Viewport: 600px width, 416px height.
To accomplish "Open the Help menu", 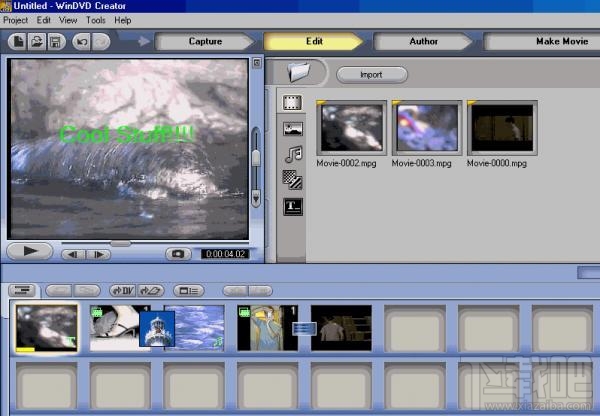I will click(x=122, y=20).
